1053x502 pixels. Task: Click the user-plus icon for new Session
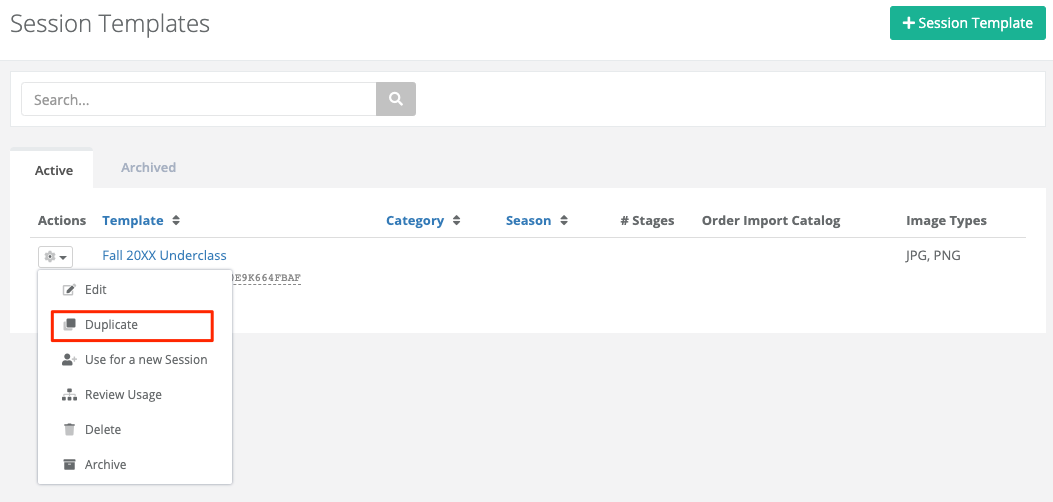[69, 360]
